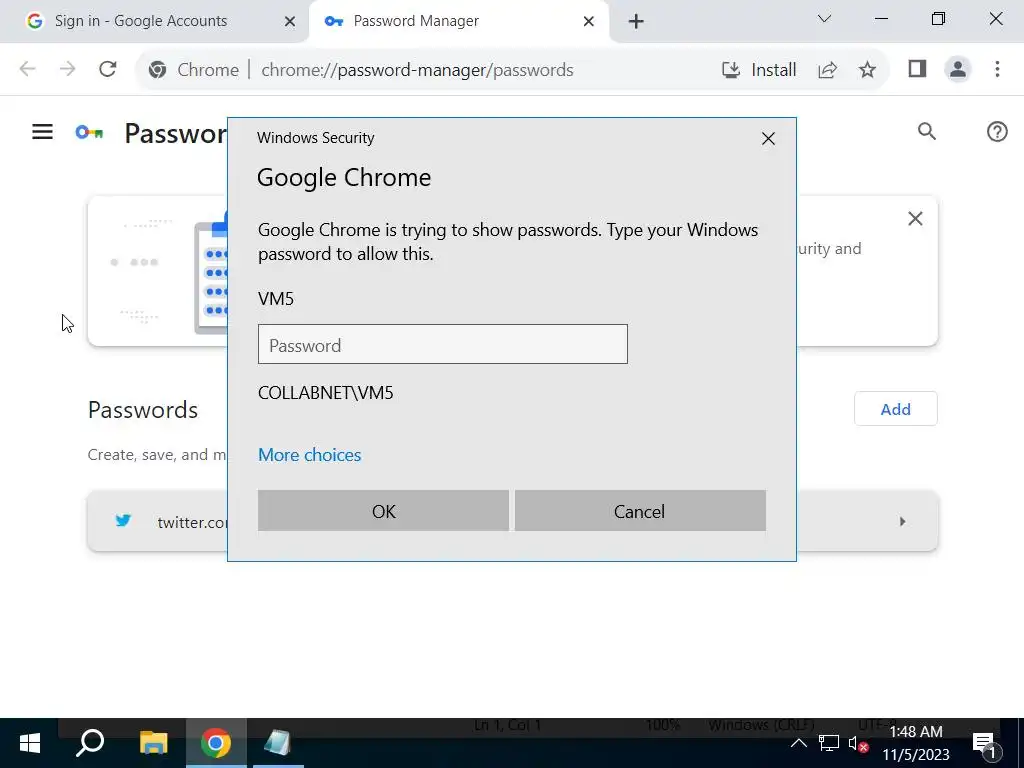The width and height of the screenshot is (1024, 768).
Task: Open File Explorer from the taskbar
Action: tap(153, 743)
